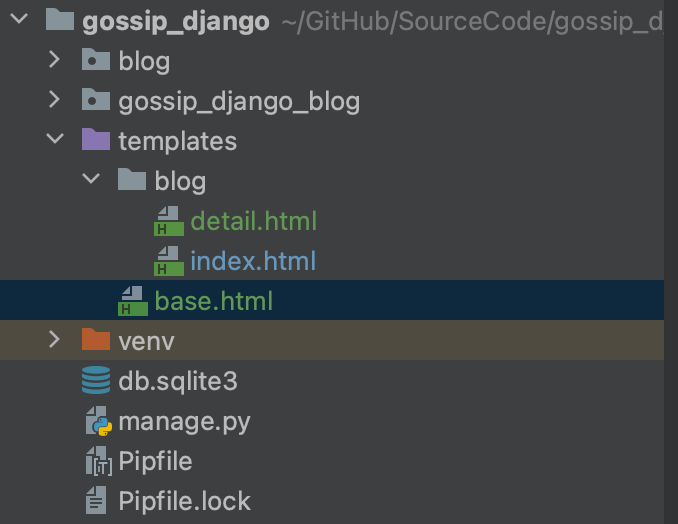
Task: Click the manage.py file name
Action: pos(184,422)
